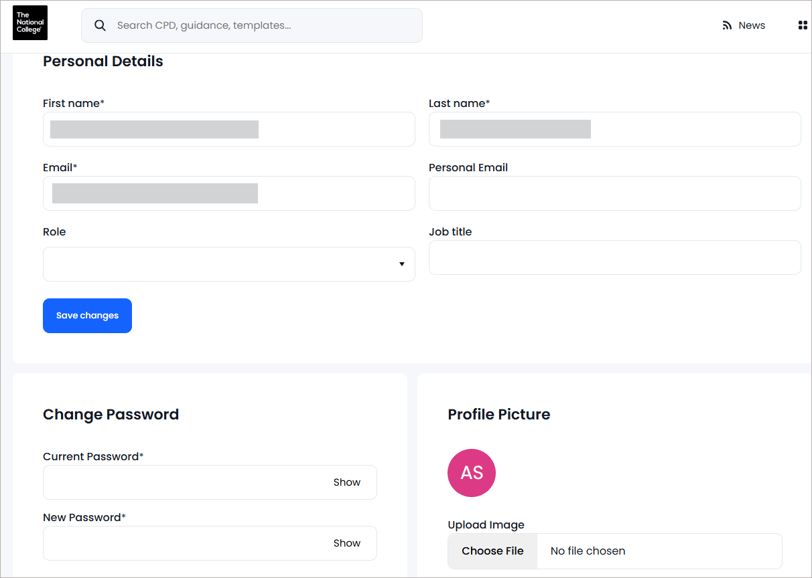The width and height of the screenshot is (812, 578).
Task: Click the Job title input field
Action: click(x=614, y=257)
